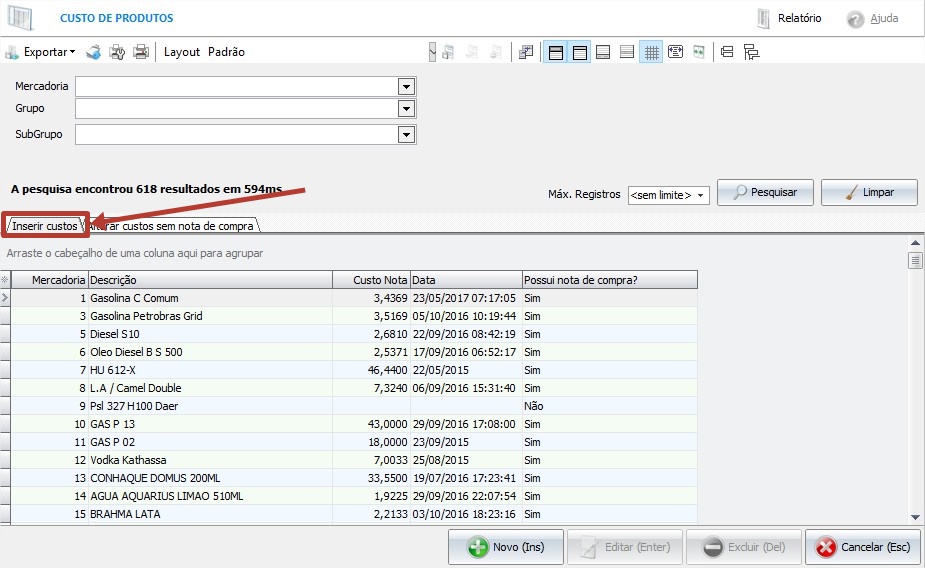925x568 pixels.
Task: Click the Exportar toolbar icon
Action: click(x=12, y=52)
